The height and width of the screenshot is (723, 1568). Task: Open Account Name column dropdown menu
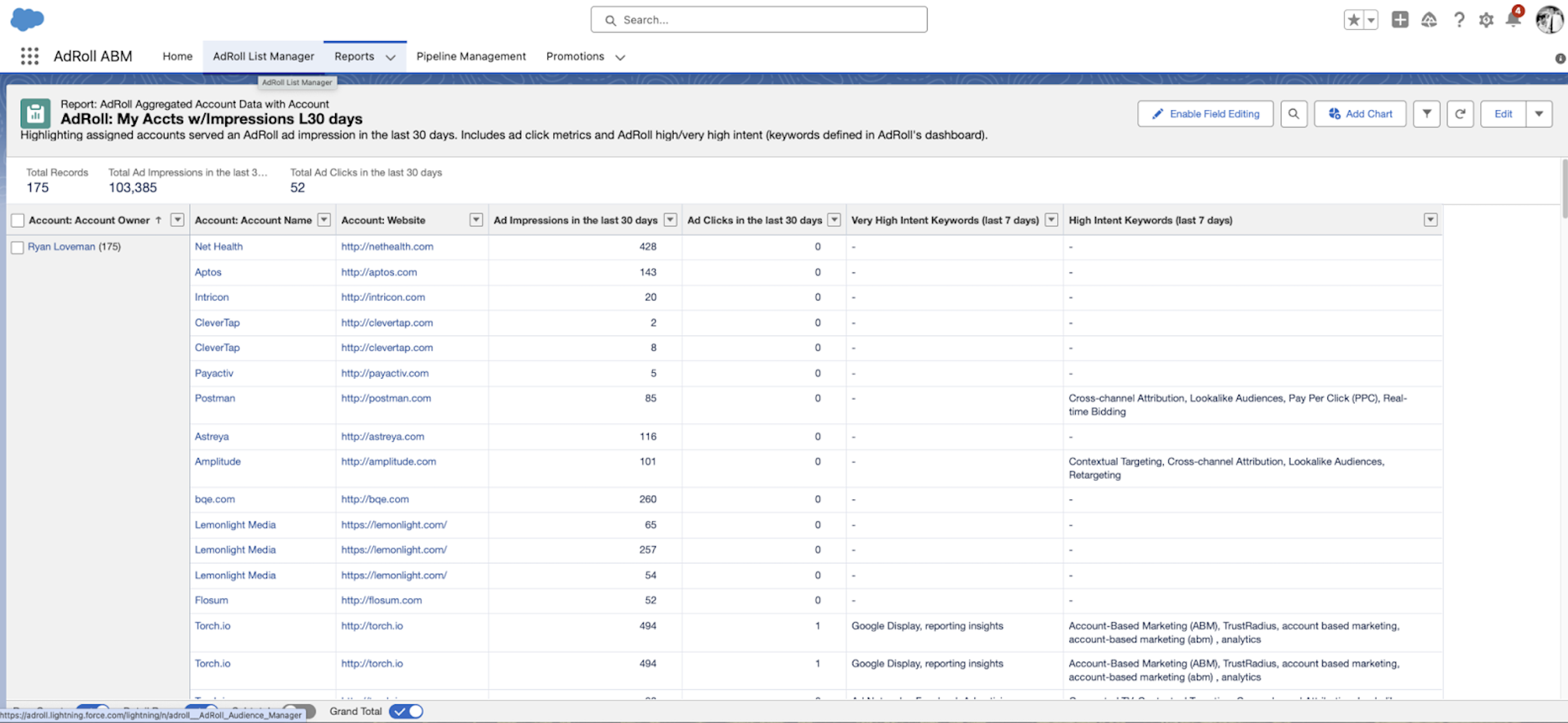324,220
